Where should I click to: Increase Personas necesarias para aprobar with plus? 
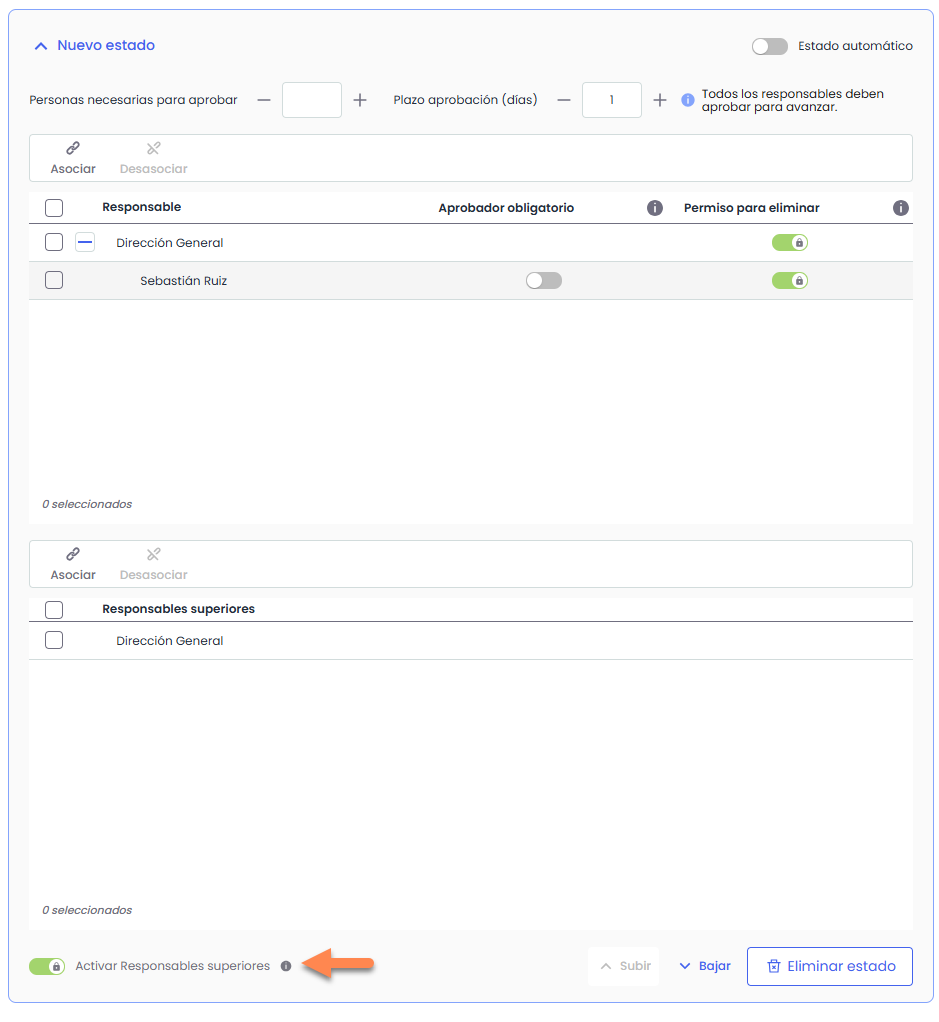[360, 100]
